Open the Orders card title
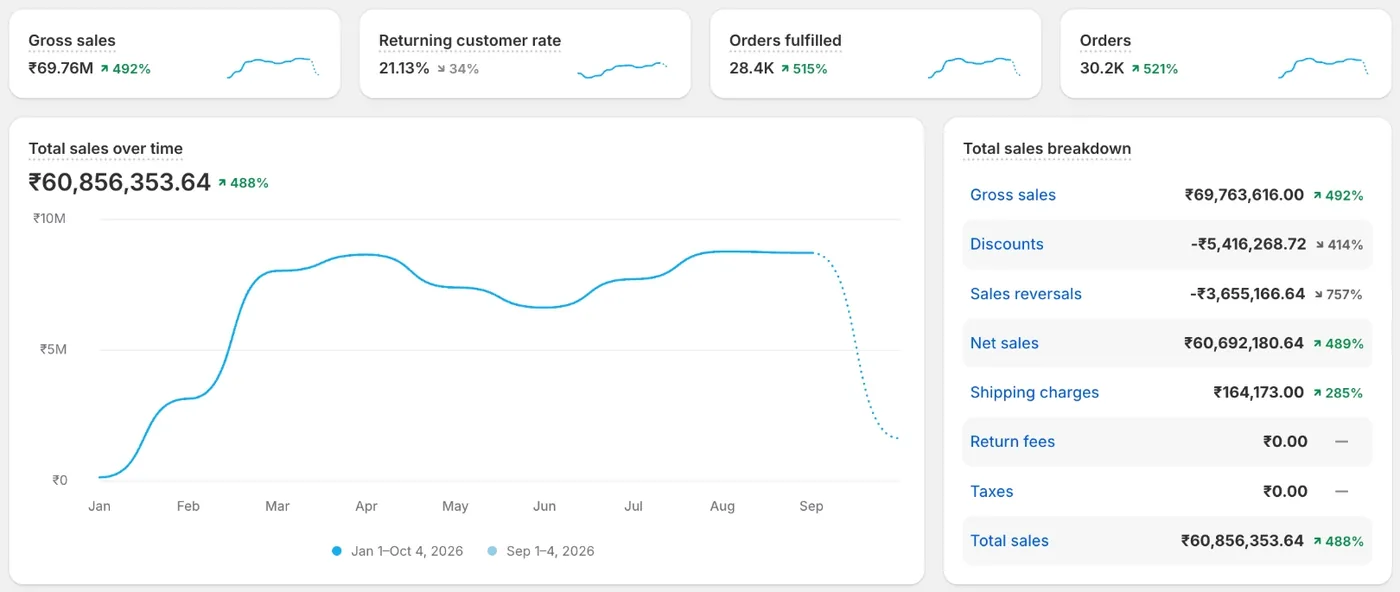The height and width of the screenshot is (592, 1400). tap(1105, 41)
